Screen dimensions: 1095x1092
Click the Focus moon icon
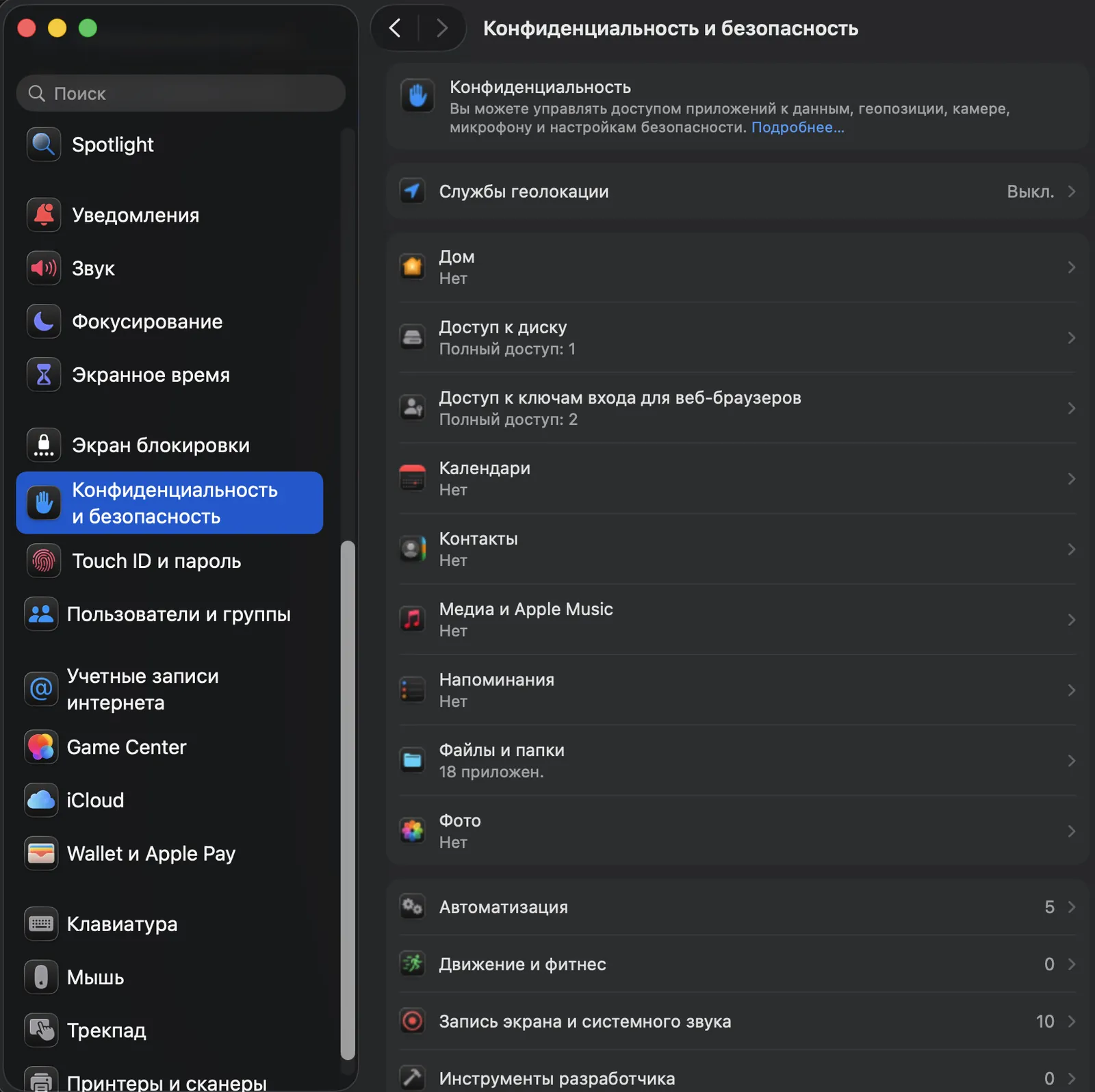click(x=44, y=322)
